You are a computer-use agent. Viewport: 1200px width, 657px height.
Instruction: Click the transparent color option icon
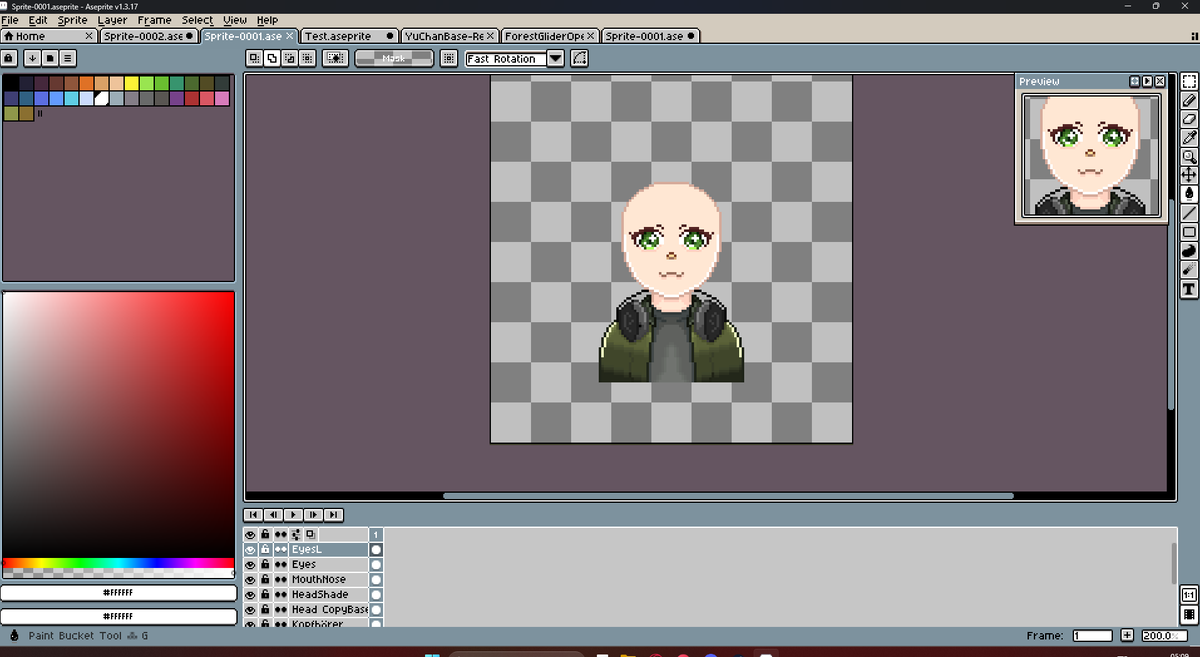(335, 58)
